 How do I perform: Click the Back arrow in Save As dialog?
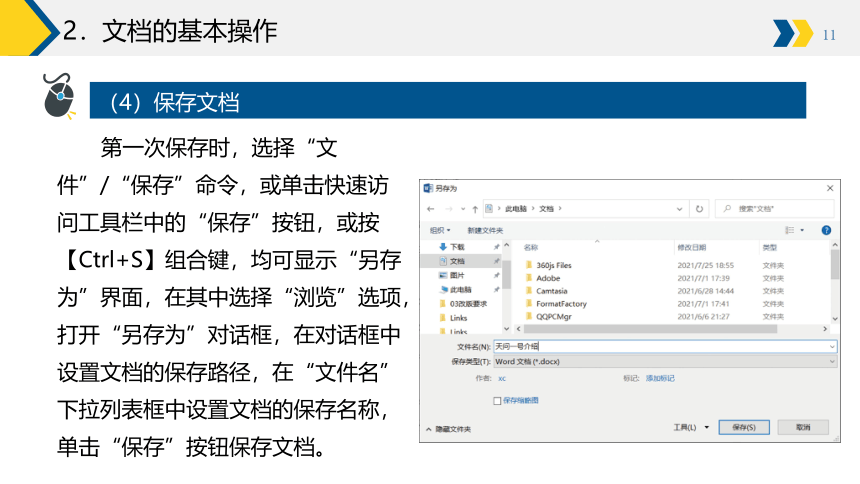click(431, 209)
